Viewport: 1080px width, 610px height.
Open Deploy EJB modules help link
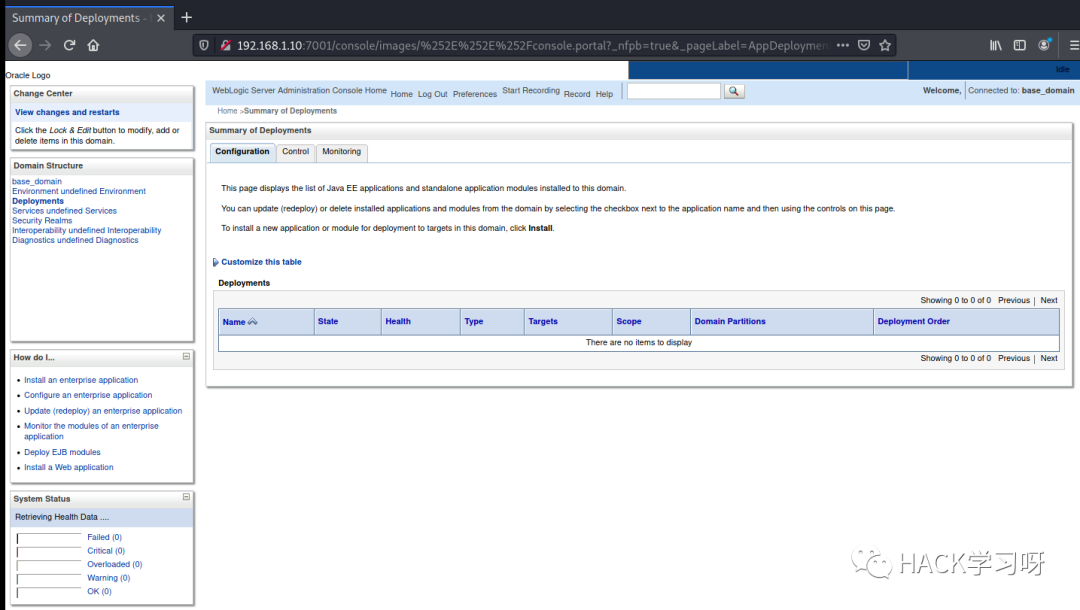pos(62,452)
